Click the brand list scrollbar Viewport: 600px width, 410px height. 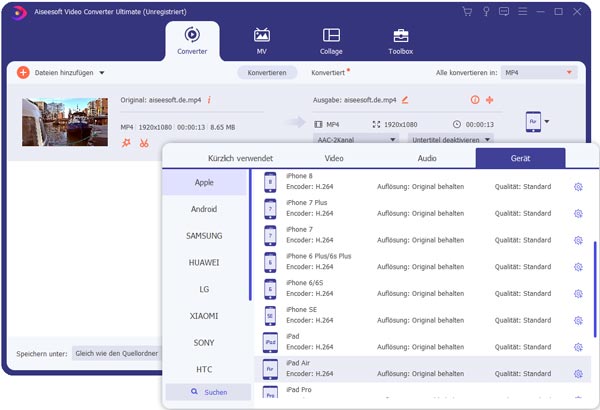pyautogui.click(x=250, y=235)
